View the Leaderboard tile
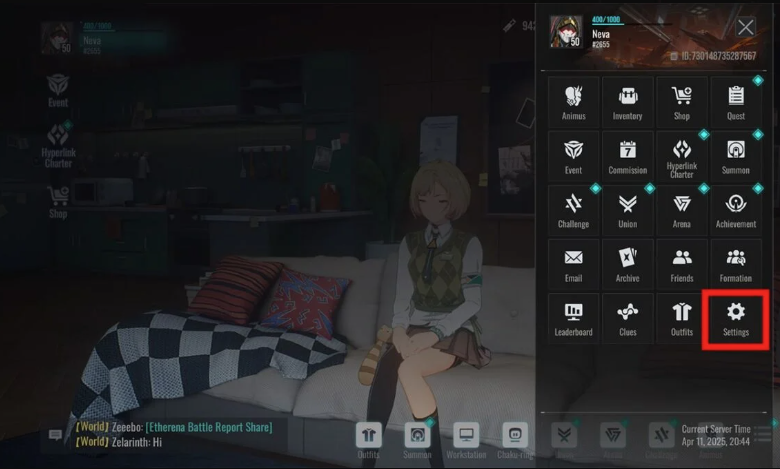This screenshot has width=780, height=469. click(574, 318)
